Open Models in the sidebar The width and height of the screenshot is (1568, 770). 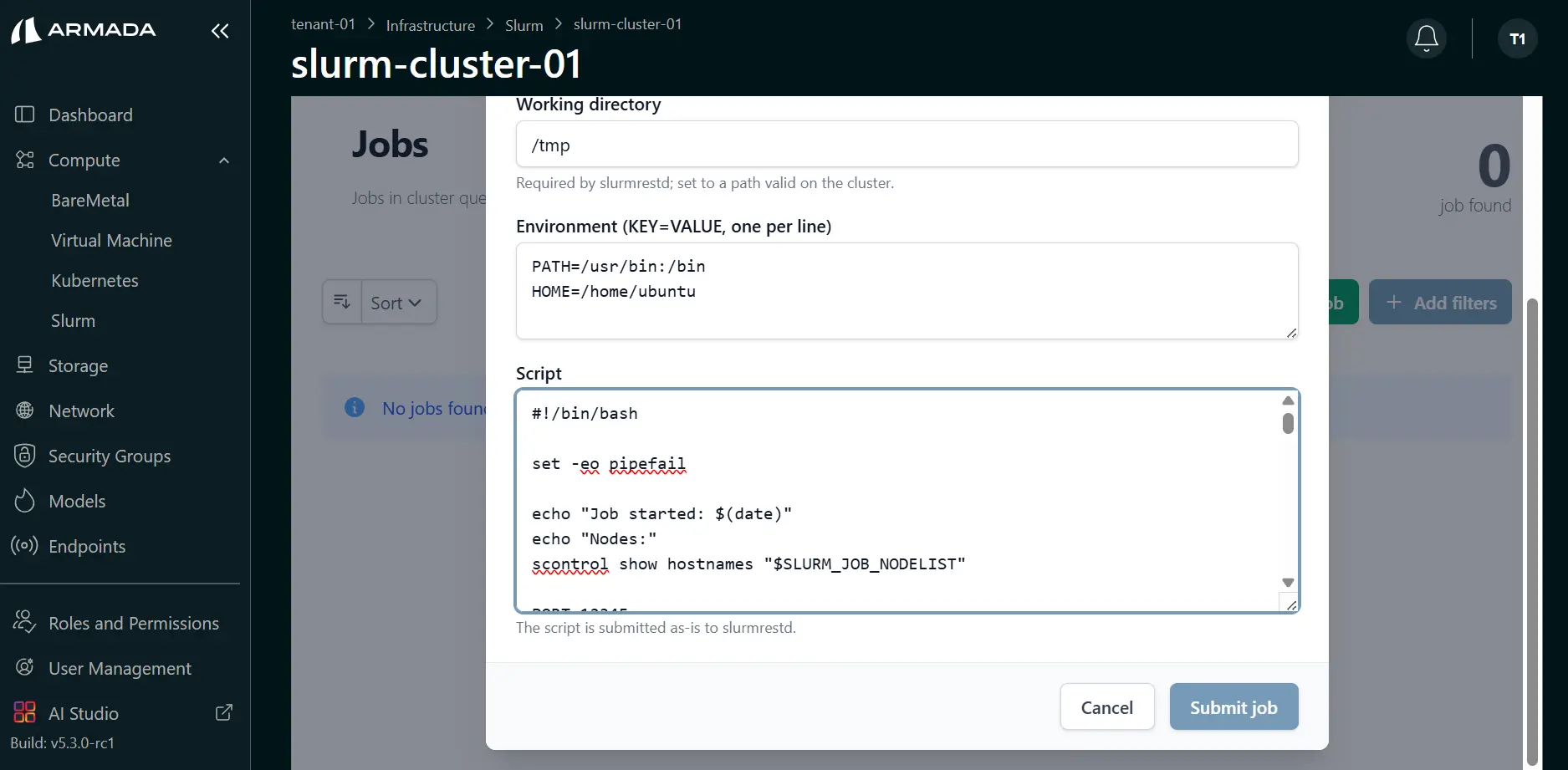[77, 501]
